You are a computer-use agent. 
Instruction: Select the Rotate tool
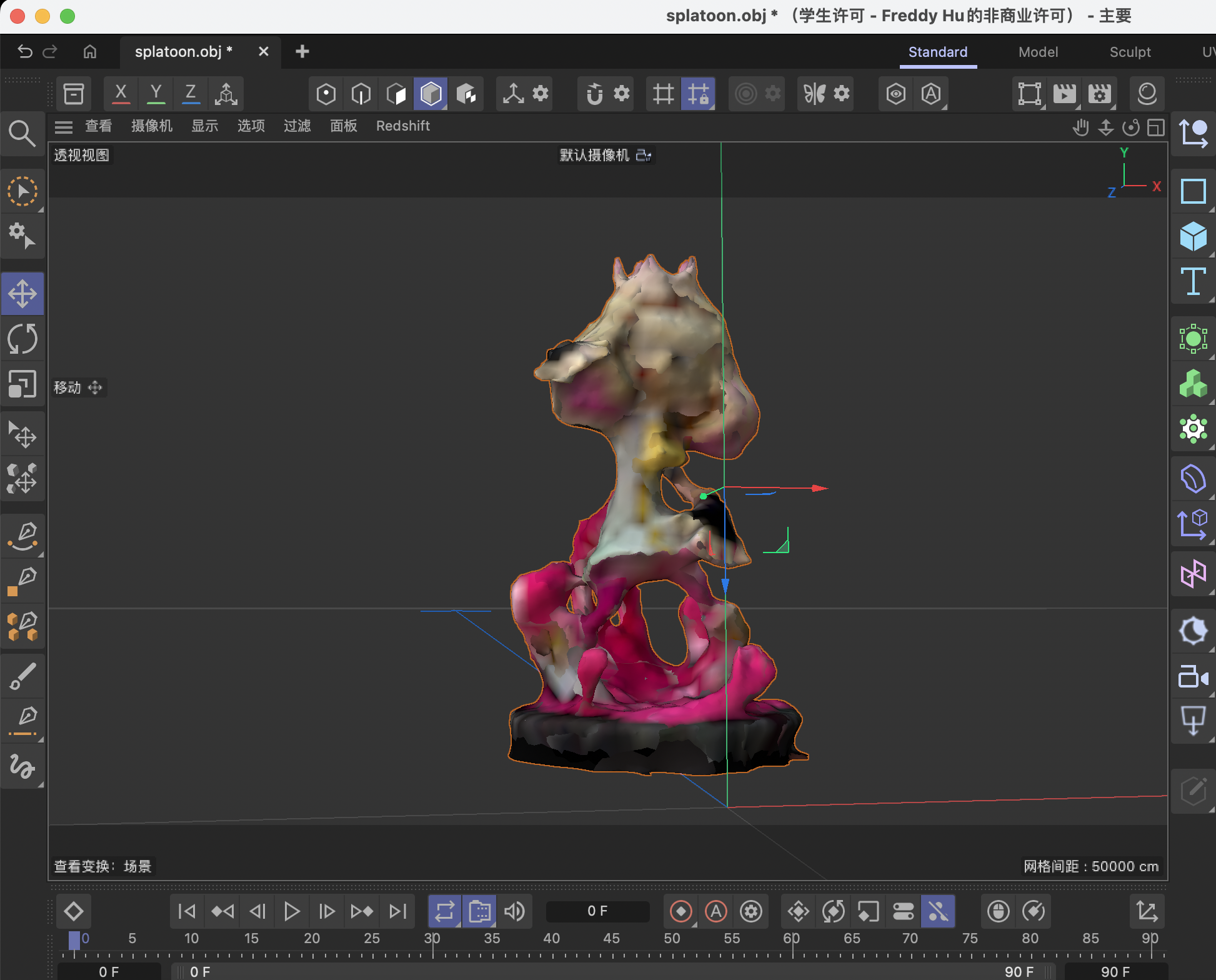tap(23, 339)
